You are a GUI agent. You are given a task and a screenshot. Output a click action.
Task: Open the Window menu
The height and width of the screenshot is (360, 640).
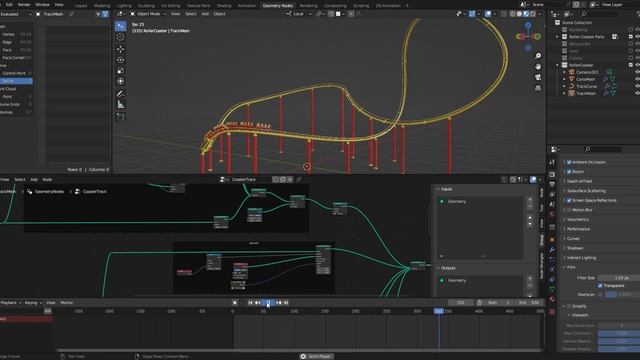[x=42, y=4]
